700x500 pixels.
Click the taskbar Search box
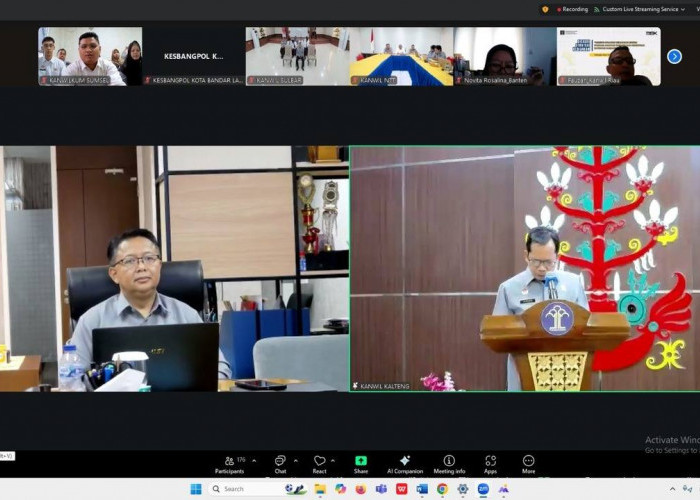[x=258, y=489]
